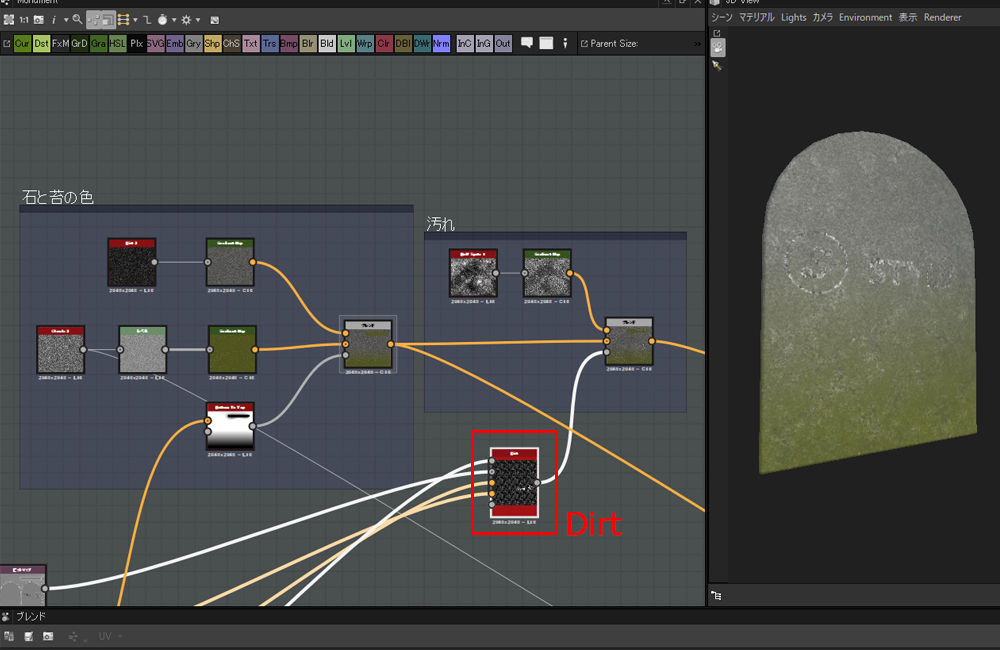Click the Shp node shortcut
The width and height of the screenshot is (1000, 650).
[212, 43]
